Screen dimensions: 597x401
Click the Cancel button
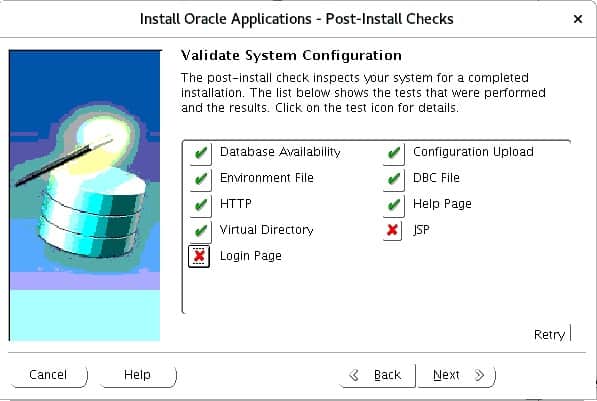(x=48, y=375)
